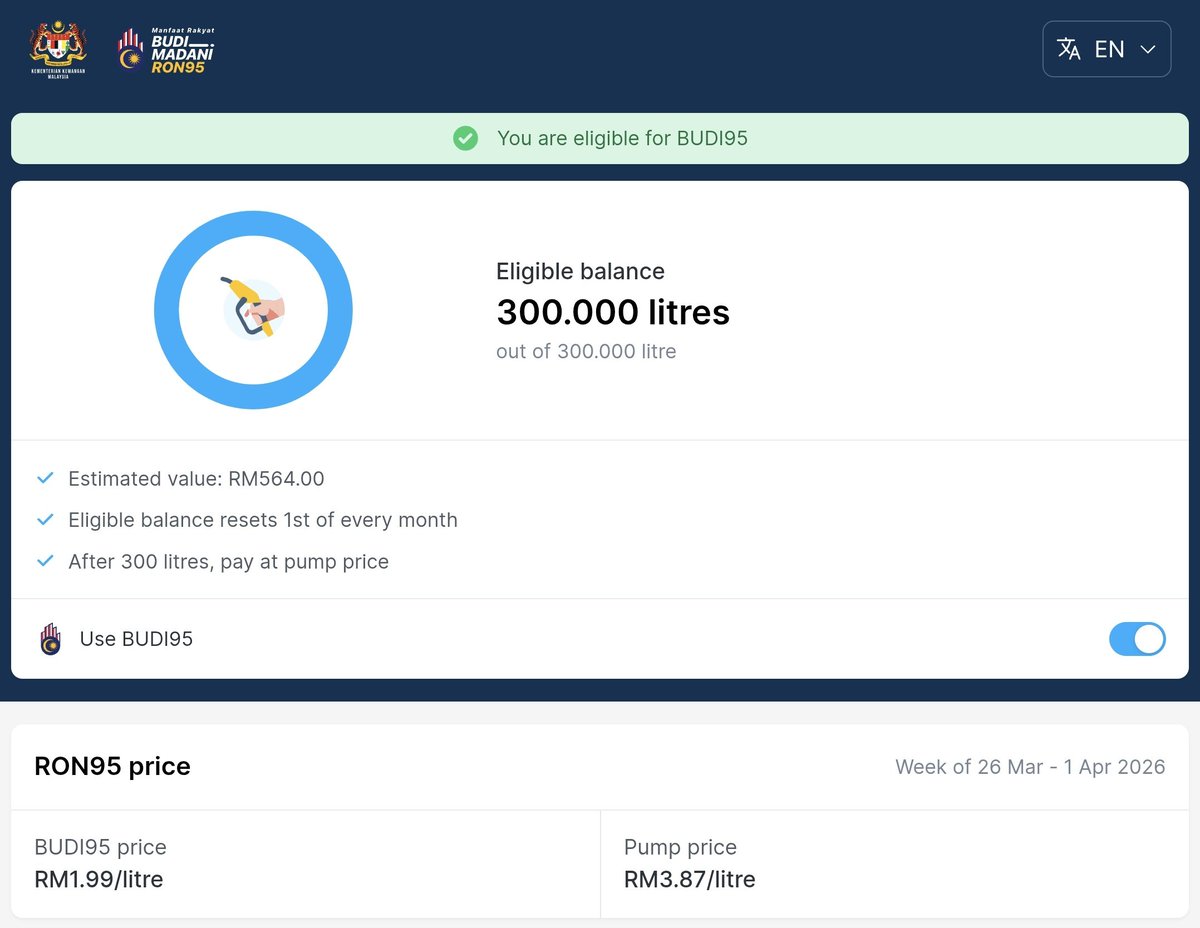This screenshot has height=928, width=1200.
Task: Click the blue circular balance ring
Action: click(x=253, y=309)
